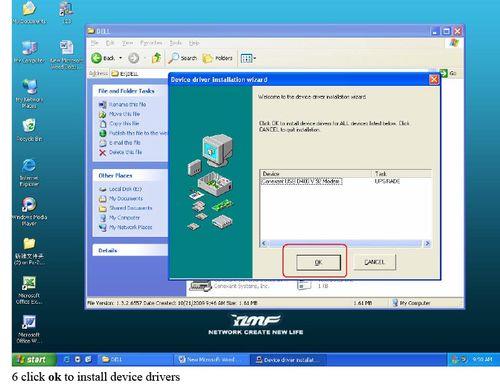This screenshot has width=500, height=387.
Task: Toggle the Folders pane button
Action: click(x=217, y=58)
